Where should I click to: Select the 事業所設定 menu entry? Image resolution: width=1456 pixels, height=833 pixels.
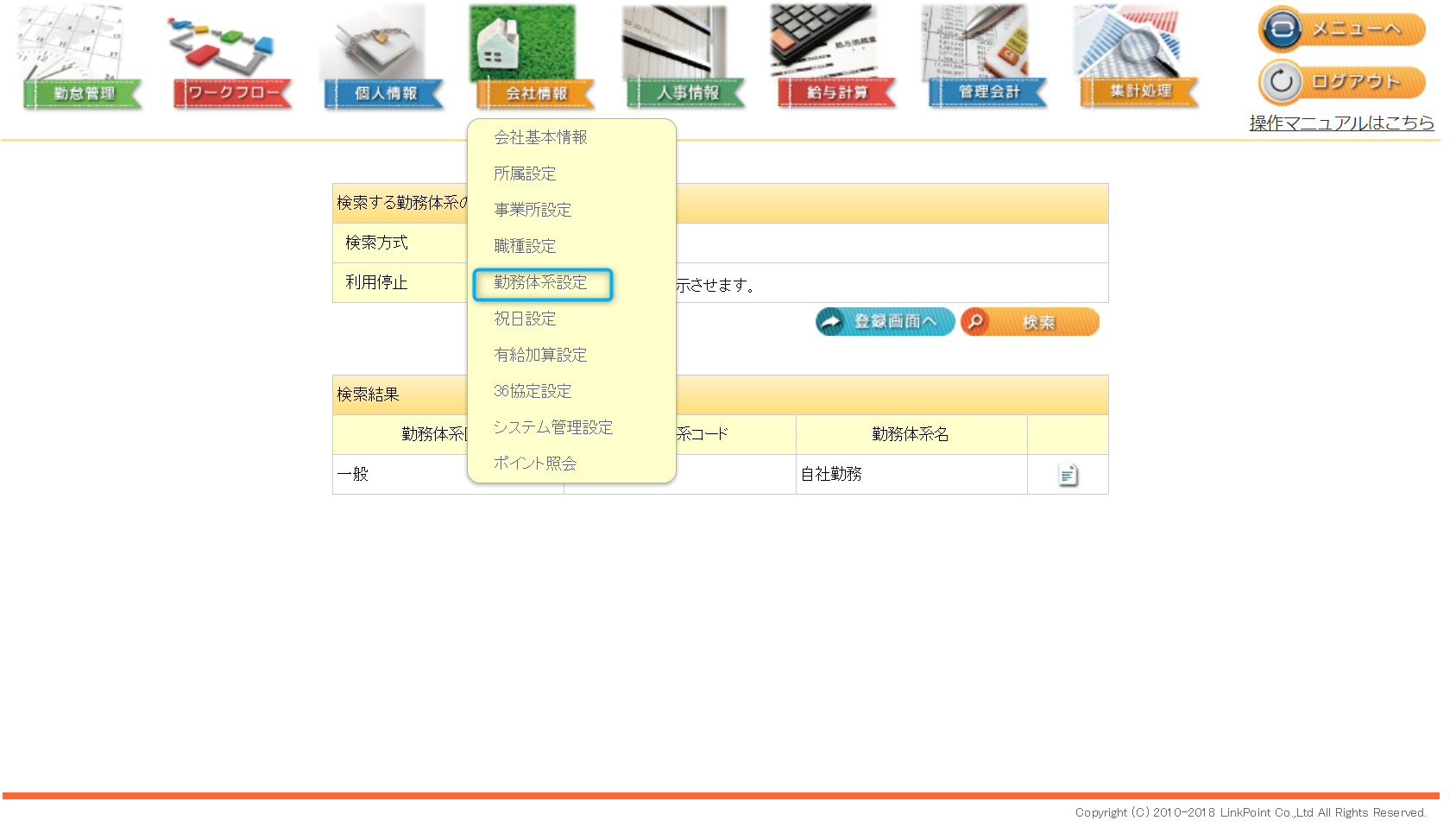click(x=533, y=210)
